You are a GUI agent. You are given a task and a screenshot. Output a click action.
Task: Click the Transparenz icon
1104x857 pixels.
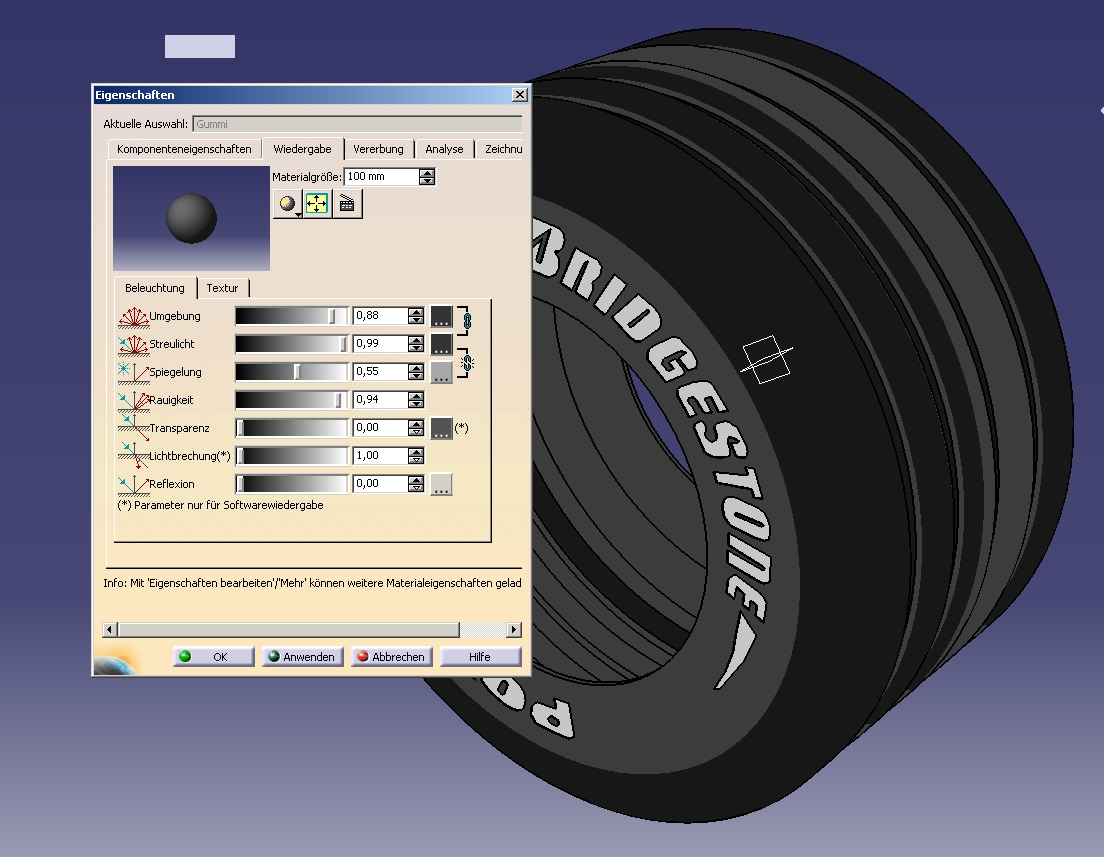point(133,427)
